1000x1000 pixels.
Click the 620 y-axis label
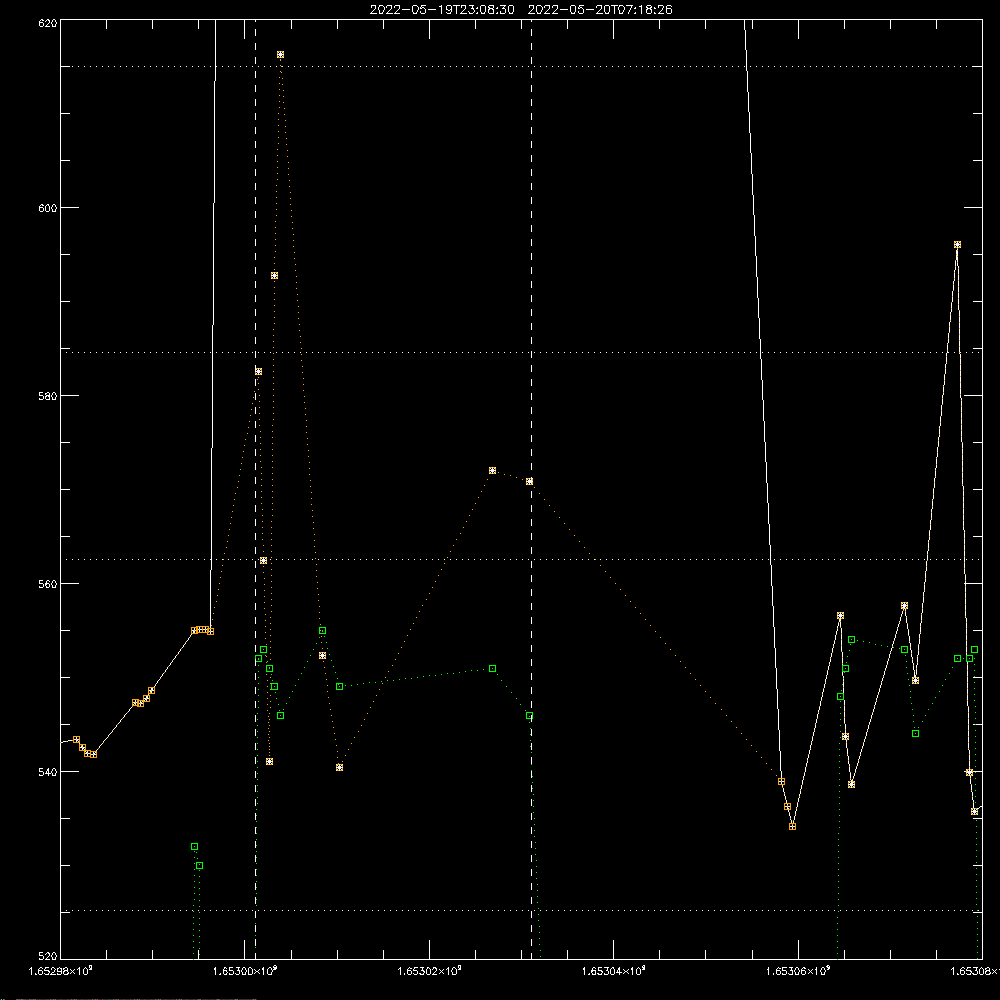point(48,22)
